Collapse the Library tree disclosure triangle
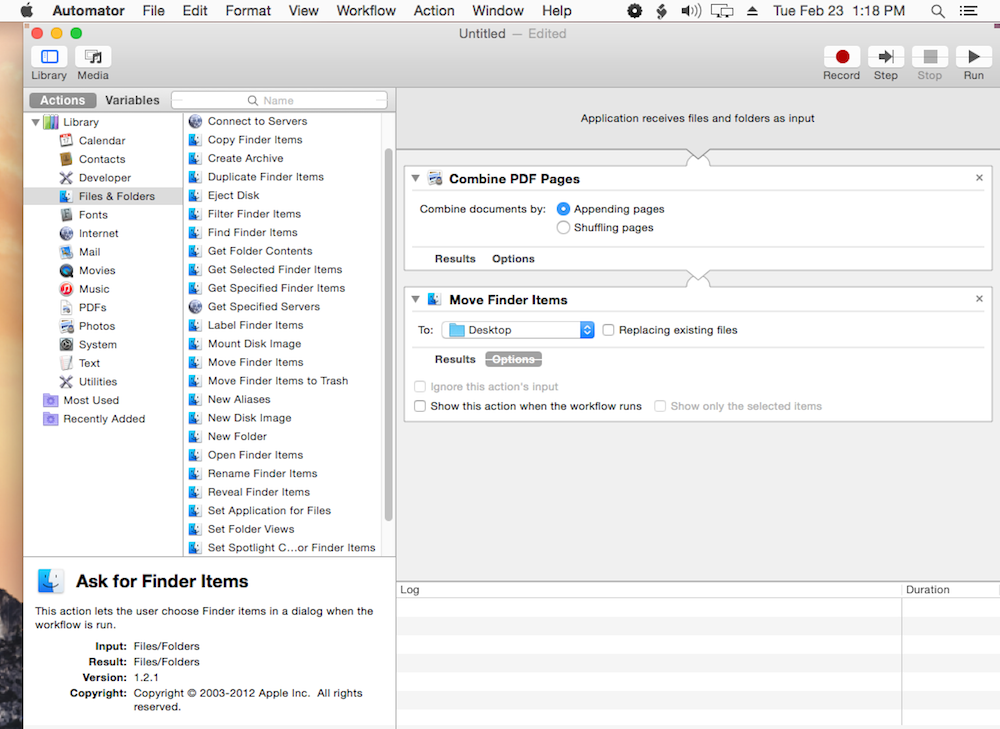Image resolution: width=1000 pixels, height=729 pixels. 36,122
